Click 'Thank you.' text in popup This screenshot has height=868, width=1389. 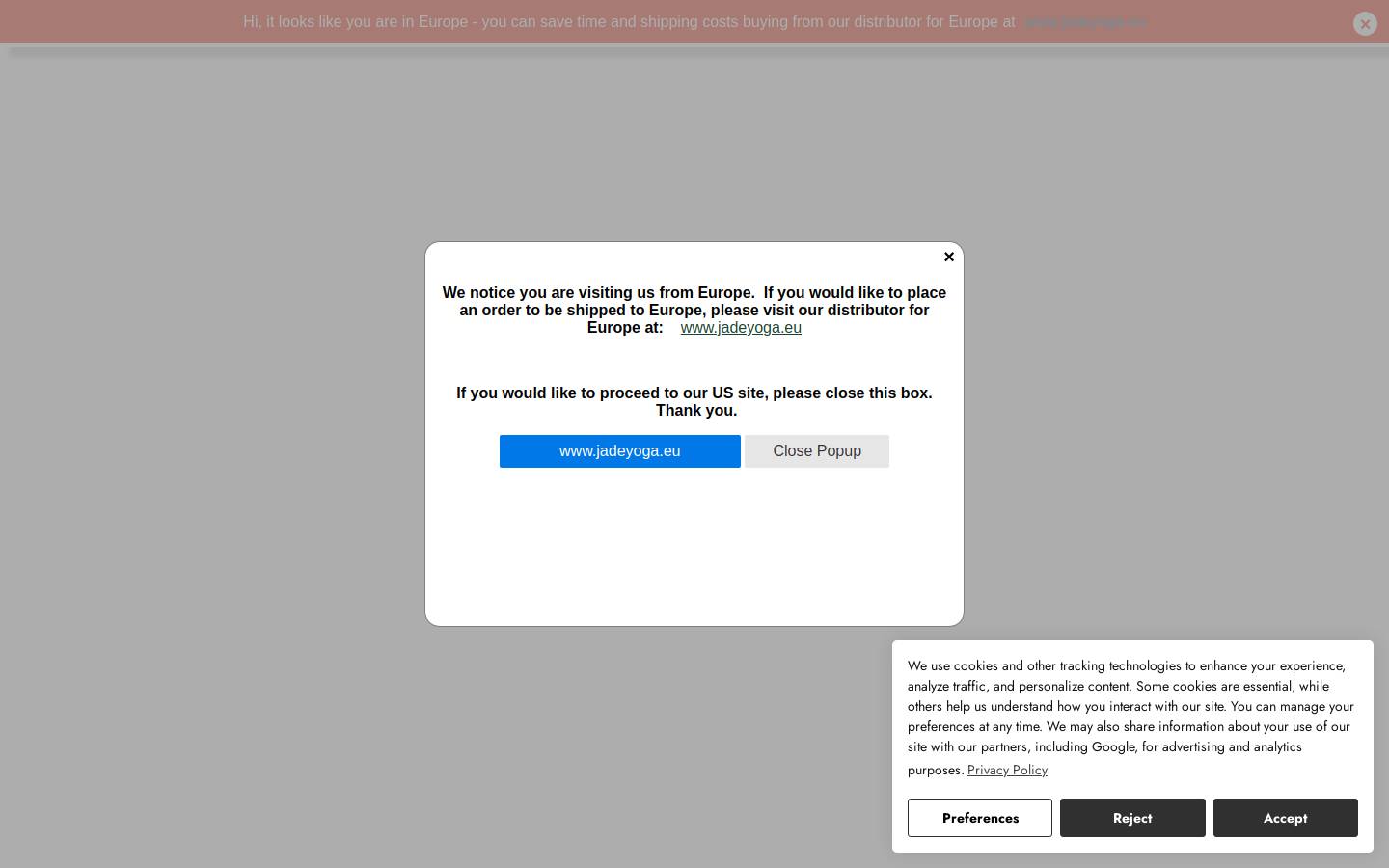[696, 411]
